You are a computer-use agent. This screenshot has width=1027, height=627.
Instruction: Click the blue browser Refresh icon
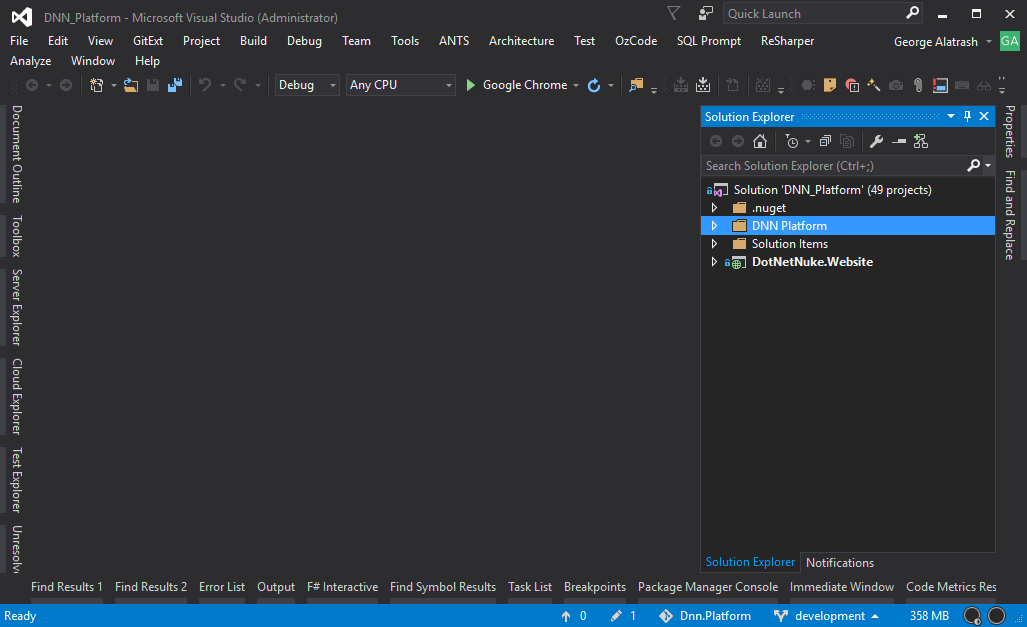click(593, 85)
